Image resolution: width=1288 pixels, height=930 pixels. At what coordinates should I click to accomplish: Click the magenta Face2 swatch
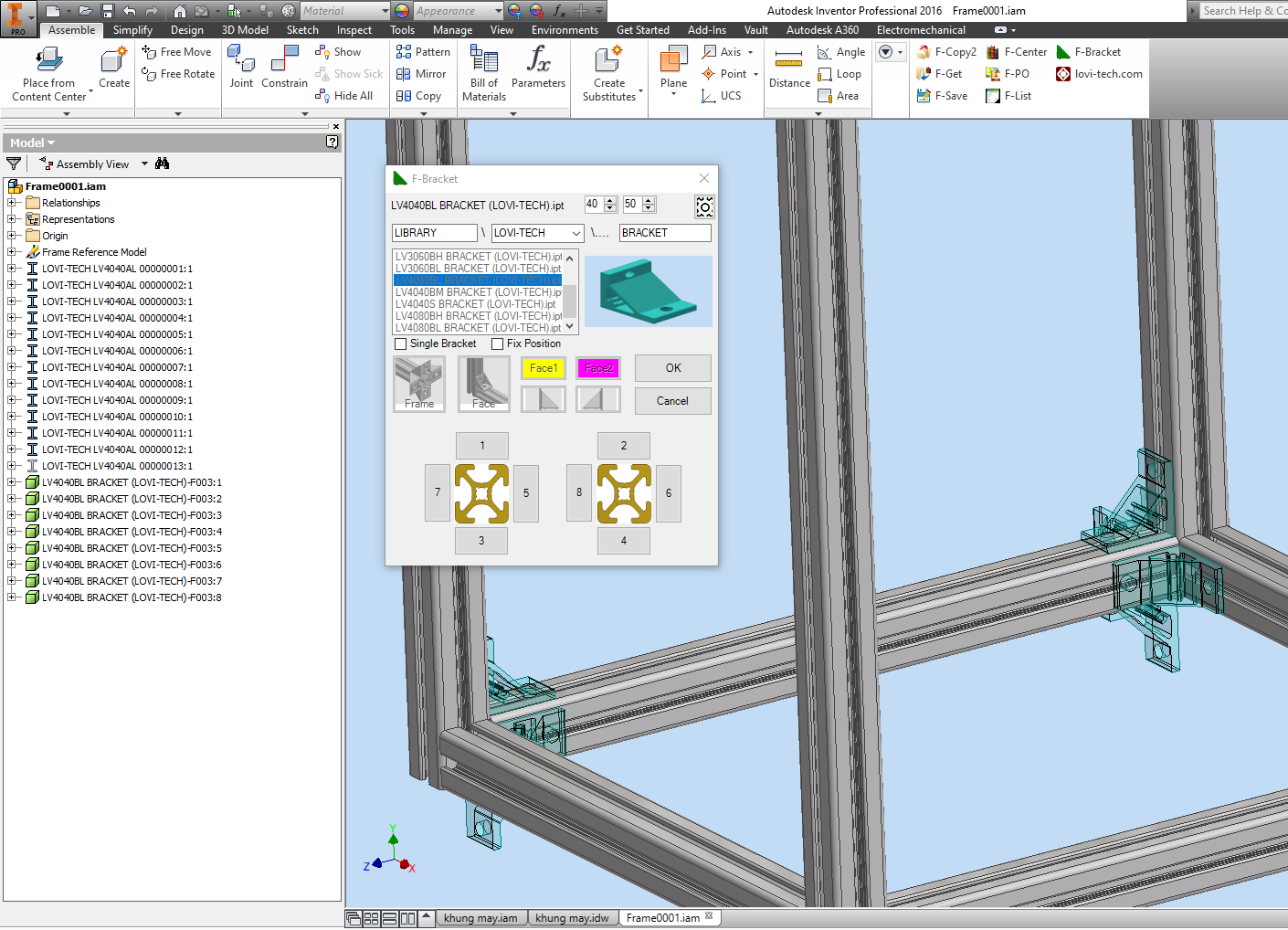click(x=598, y=368)
